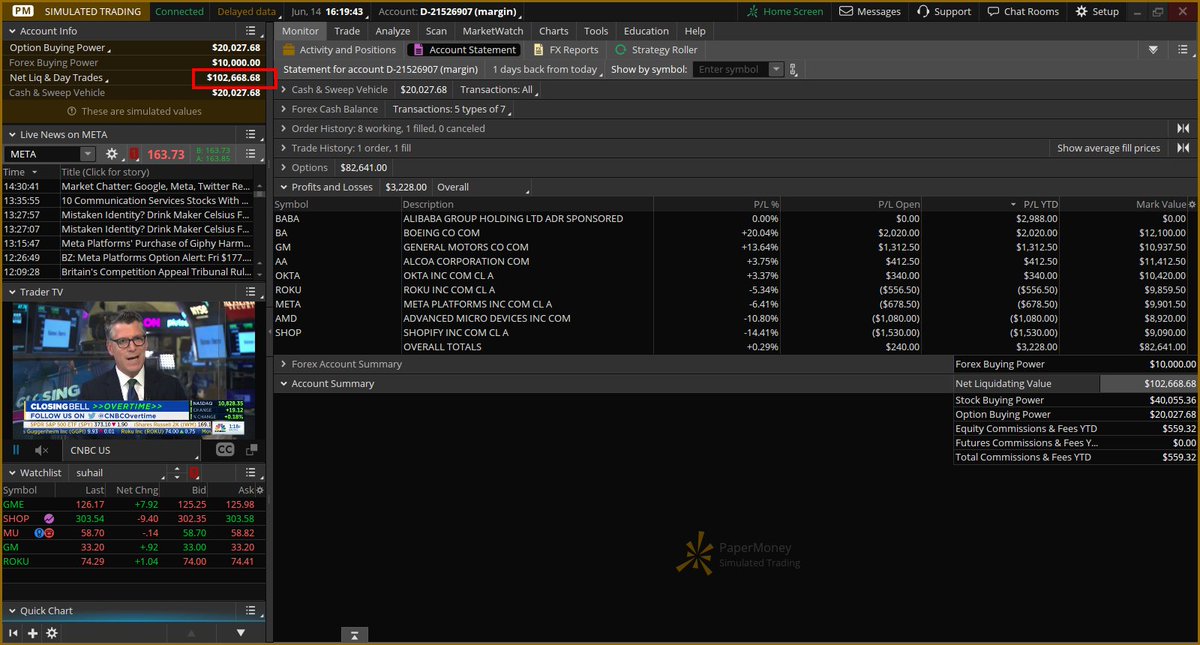Open Chat Rooms
The image size is (1200, 645).
(1022, 11)
